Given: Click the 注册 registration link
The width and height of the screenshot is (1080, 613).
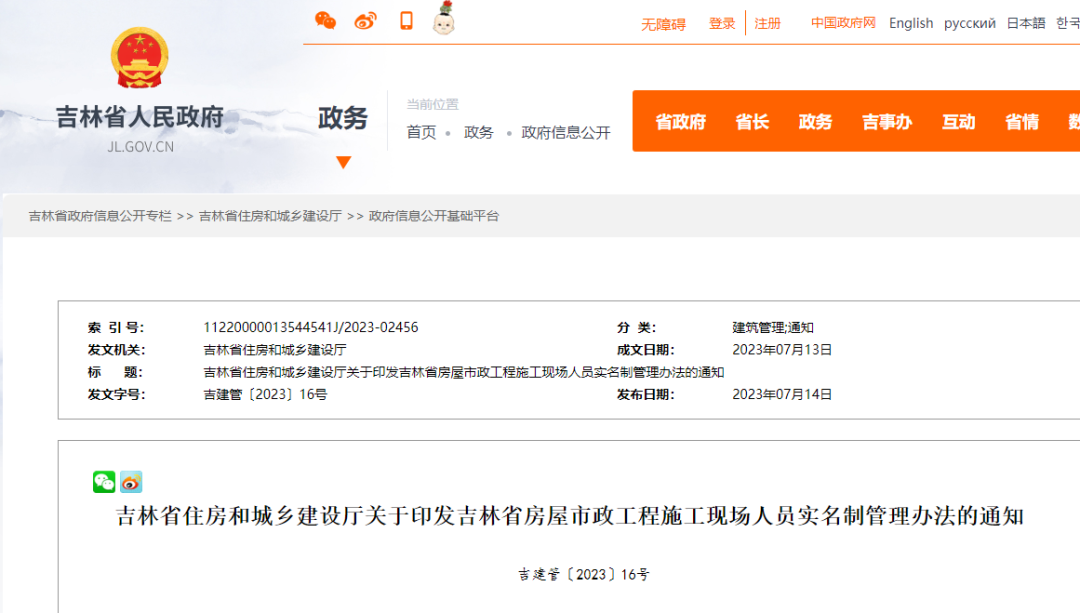Looking at the screenshot, I should click(768, 23).
